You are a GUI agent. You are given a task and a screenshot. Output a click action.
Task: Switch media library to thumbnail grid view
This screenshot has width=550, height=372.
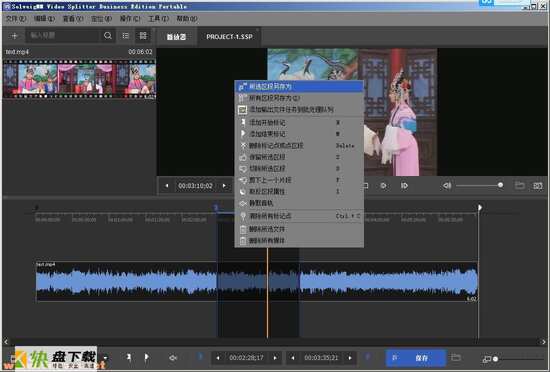tap(143, 36)
